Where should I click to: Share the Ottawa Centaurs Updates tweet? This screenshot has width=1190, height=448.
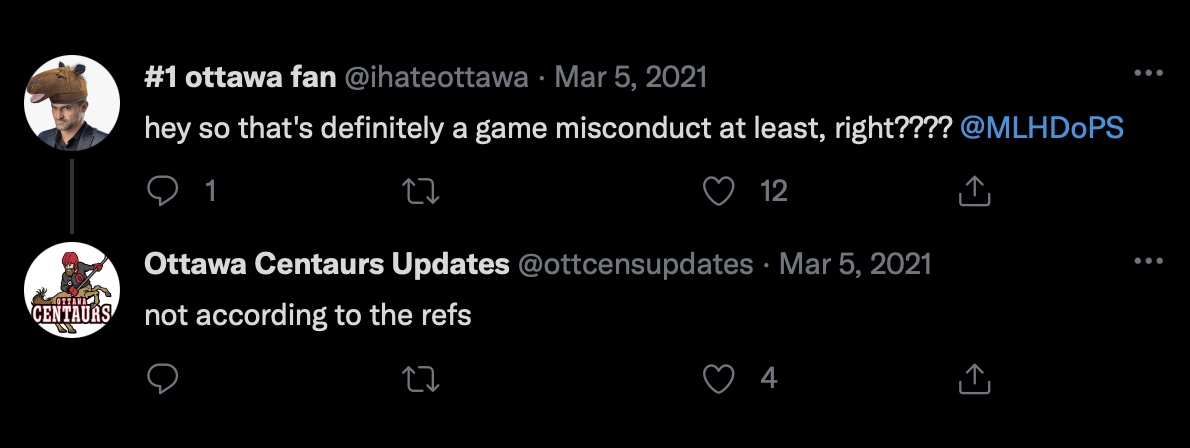tap(974, 378)
